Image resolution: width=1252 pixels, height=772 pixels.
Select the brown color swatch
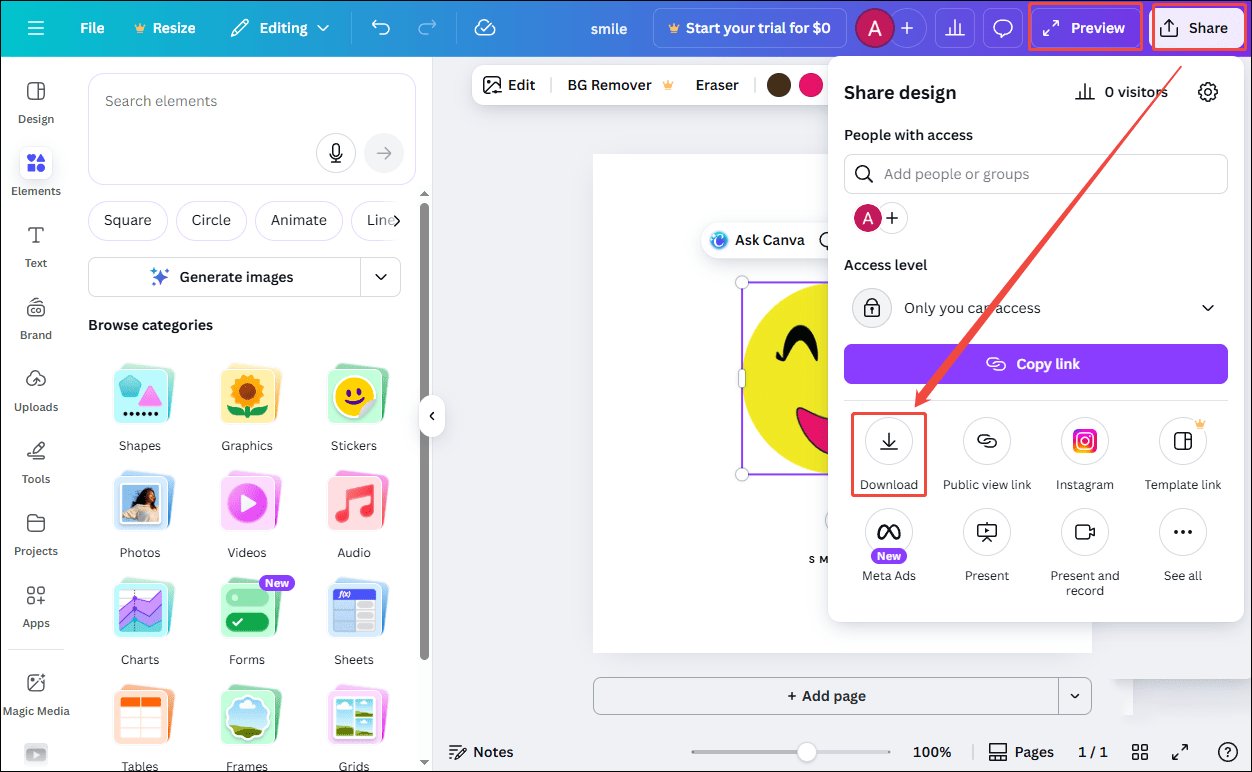pos(778,85)
